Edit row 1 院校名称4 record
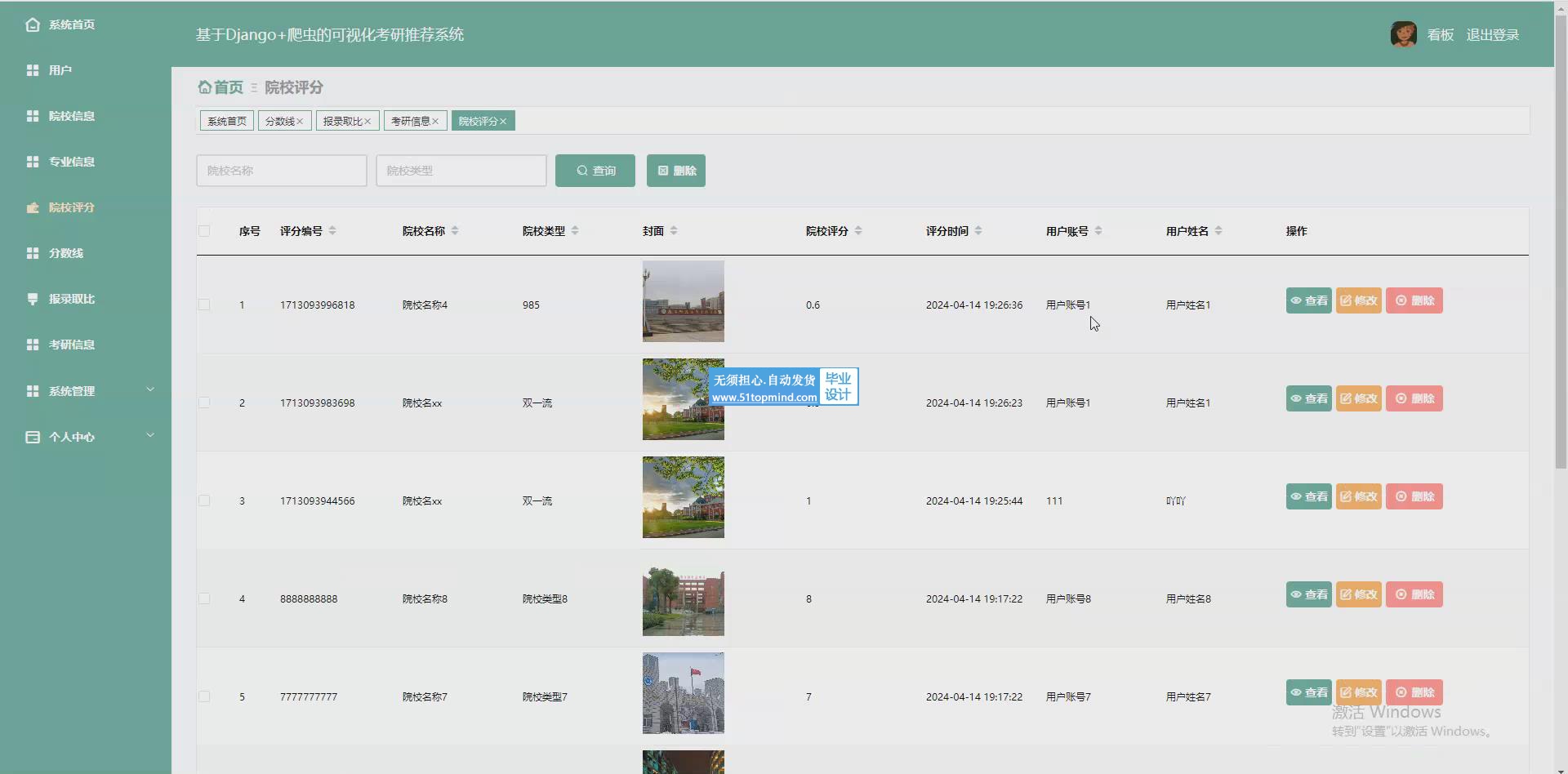 point(1359,300)
